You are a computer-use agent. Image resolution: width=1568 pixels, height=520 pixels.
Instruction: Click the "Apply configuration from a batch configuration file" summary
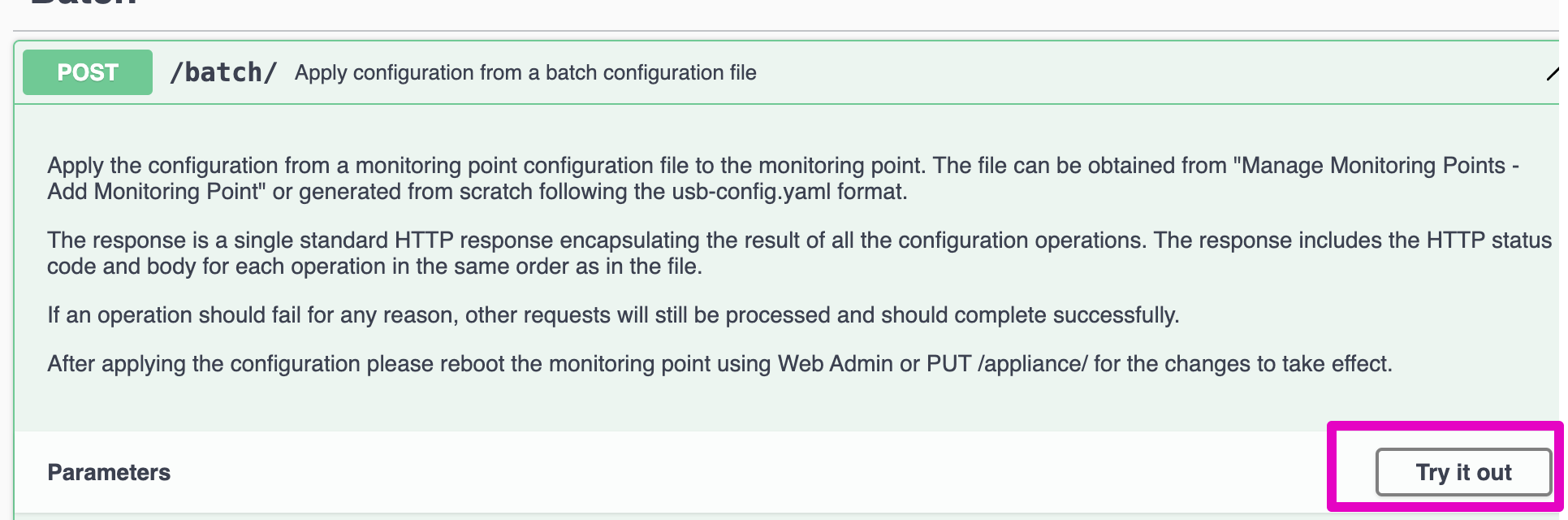(x=525, y=72)
